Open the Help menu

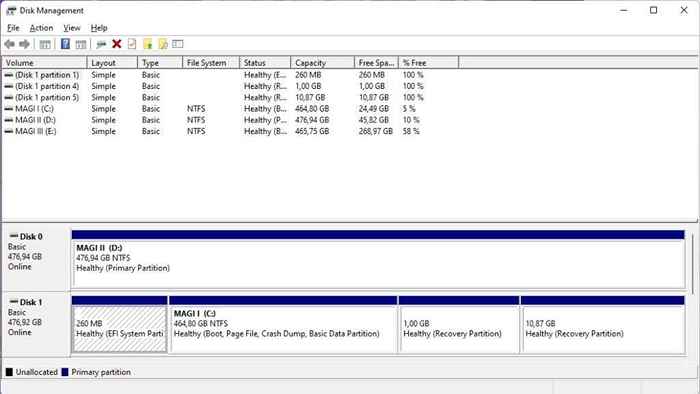point(99,28)
